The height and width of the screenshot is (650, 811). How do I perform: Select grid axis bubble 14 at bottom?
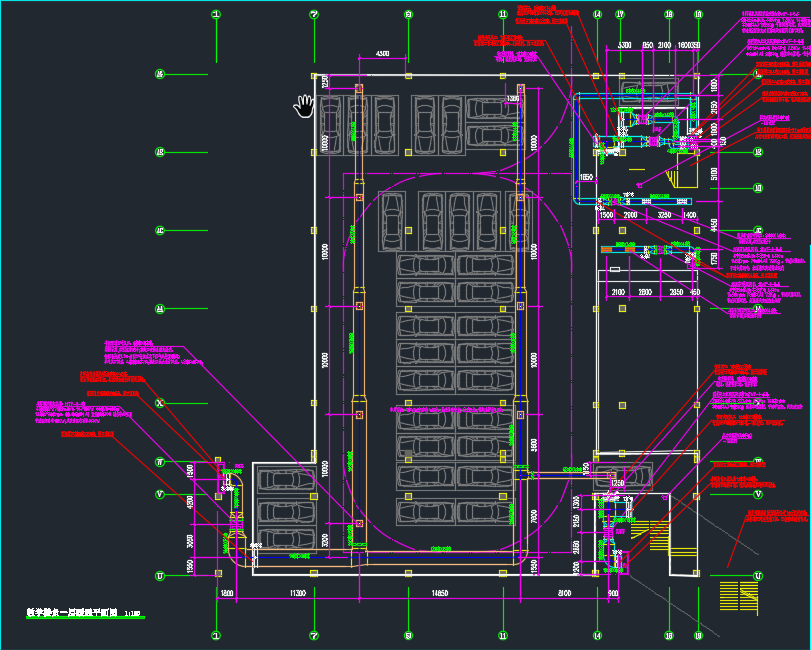coord(597,635)
